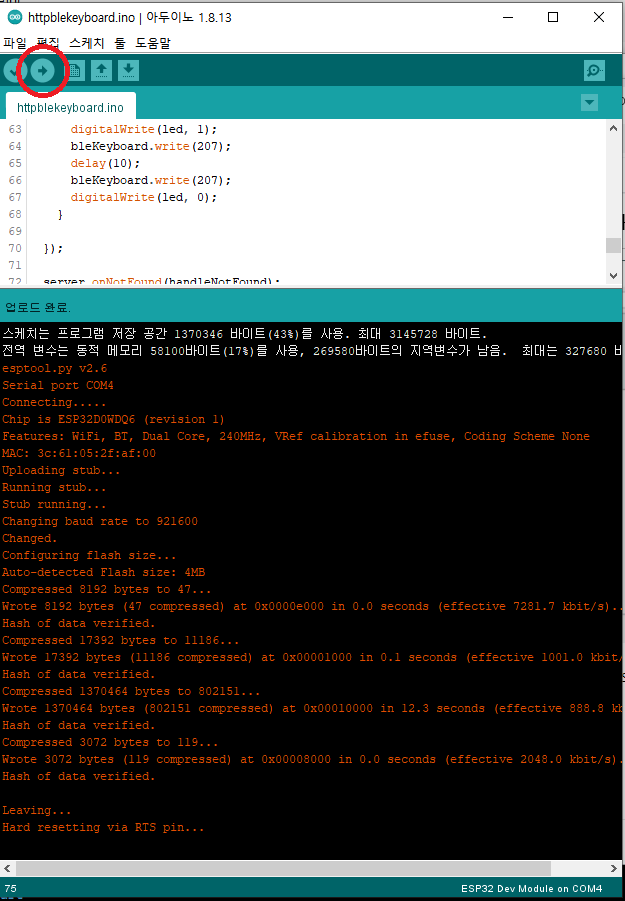Image resolution: width=625 pixels, height=901 pixels.
Task: Maximize the Arduino window
Action: (x=553, y=17)
